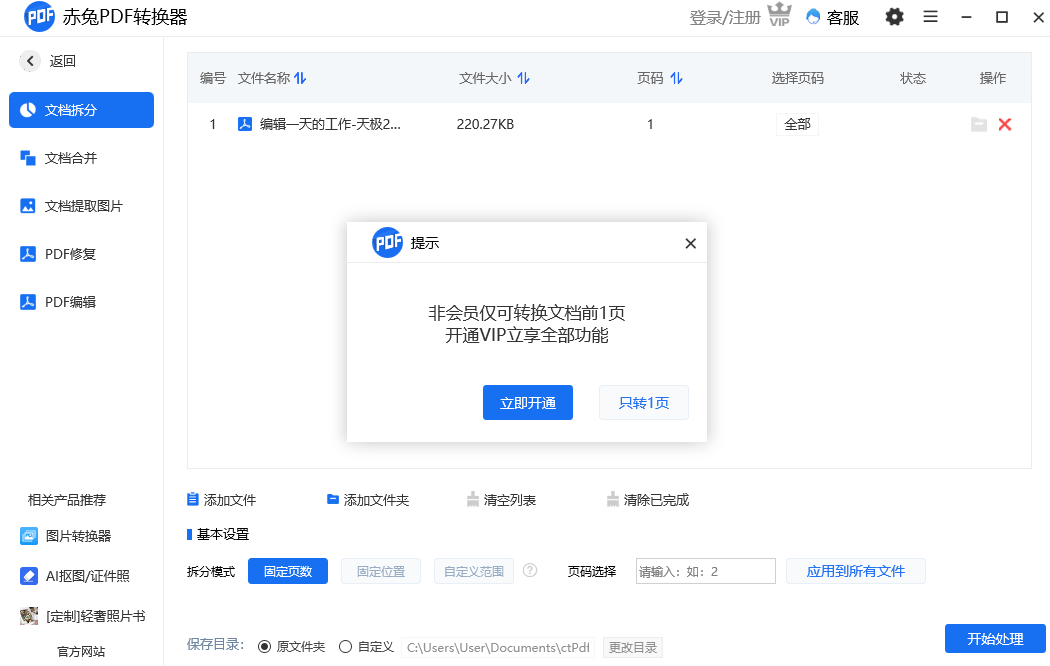Clear the file list with 清空列表
This screenshot has width=1050, height=666.
[501, 499]
